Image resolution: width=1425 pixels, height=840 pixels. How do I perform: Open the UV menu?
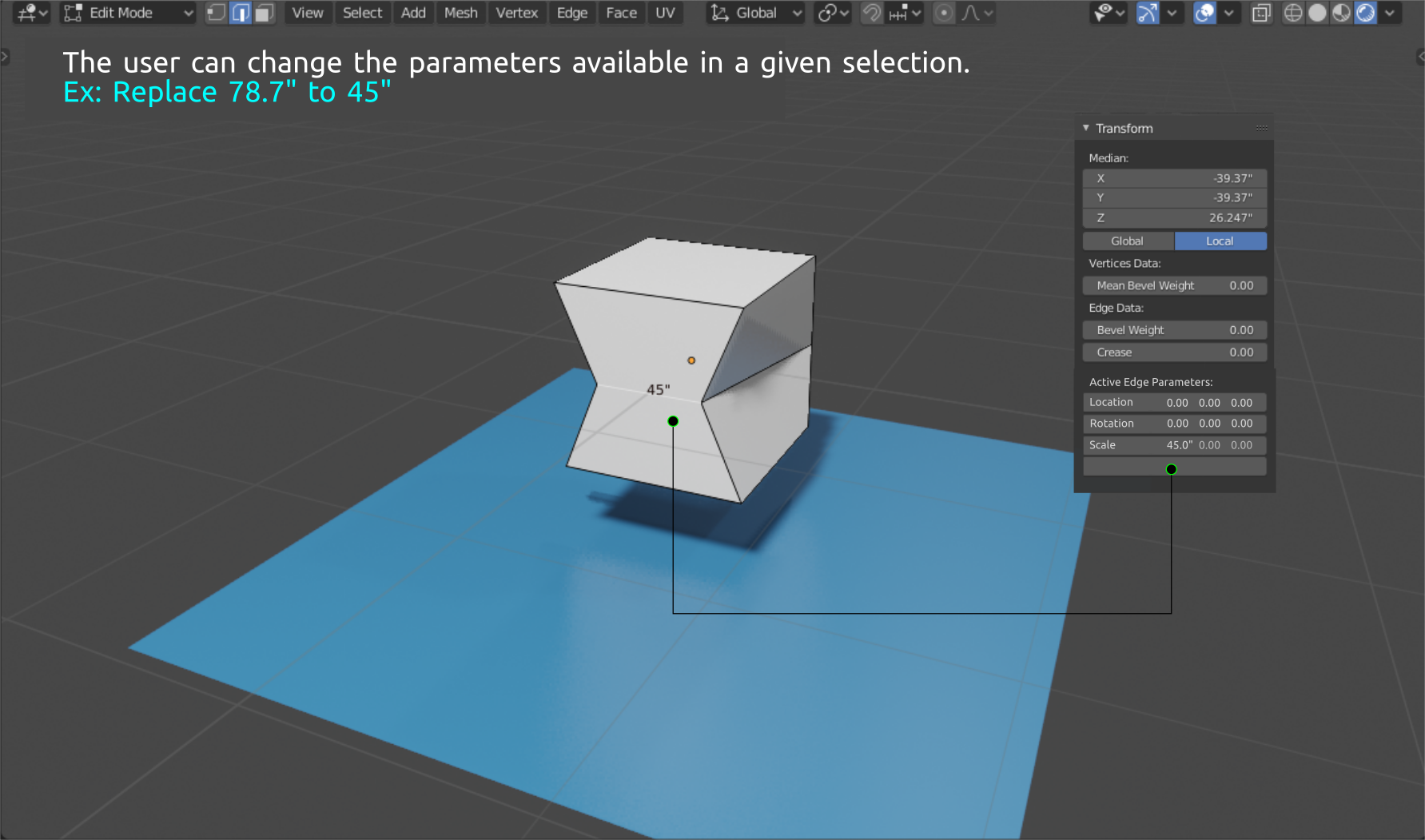pyautogui.click(x=665, y=13)
